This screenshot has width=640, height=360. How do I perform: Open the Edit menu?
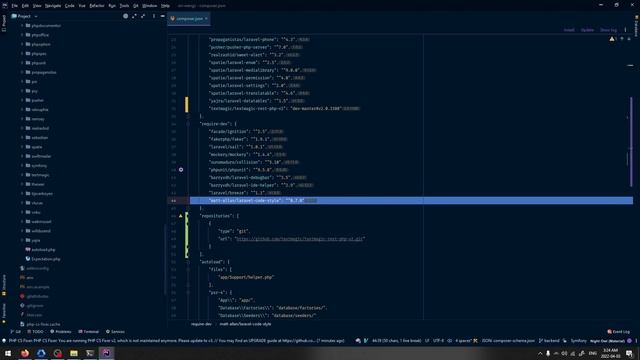pyautogui.click(x=25, y=6)
